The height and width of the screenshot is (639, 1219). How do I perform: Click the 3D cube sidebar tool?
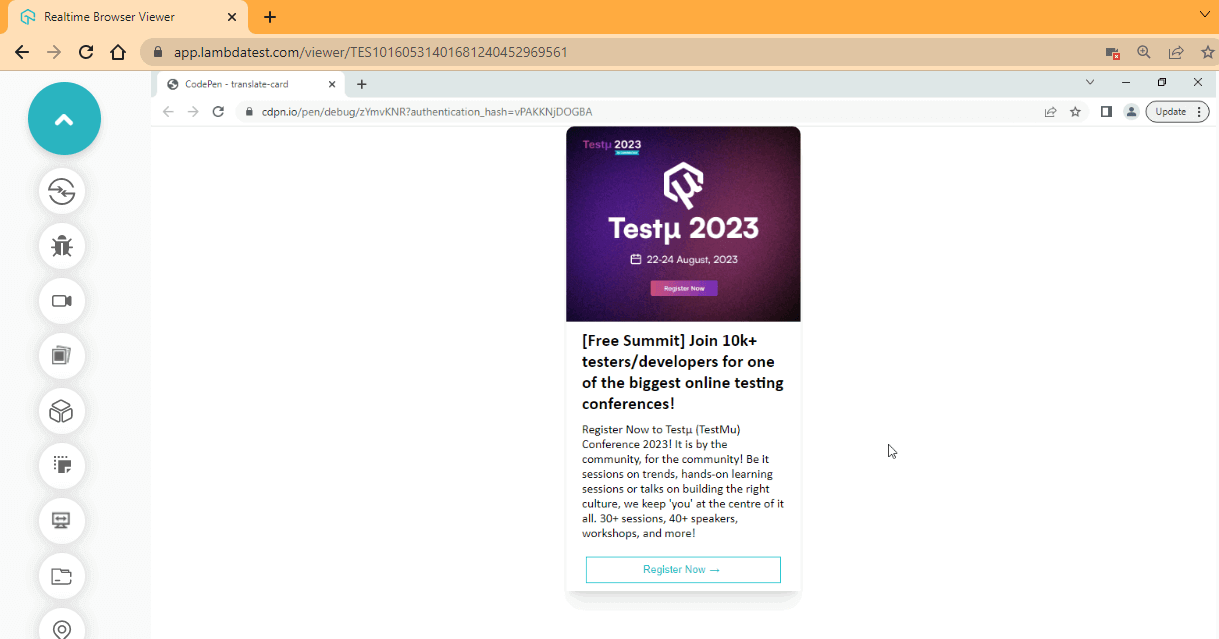pos(62,411)
